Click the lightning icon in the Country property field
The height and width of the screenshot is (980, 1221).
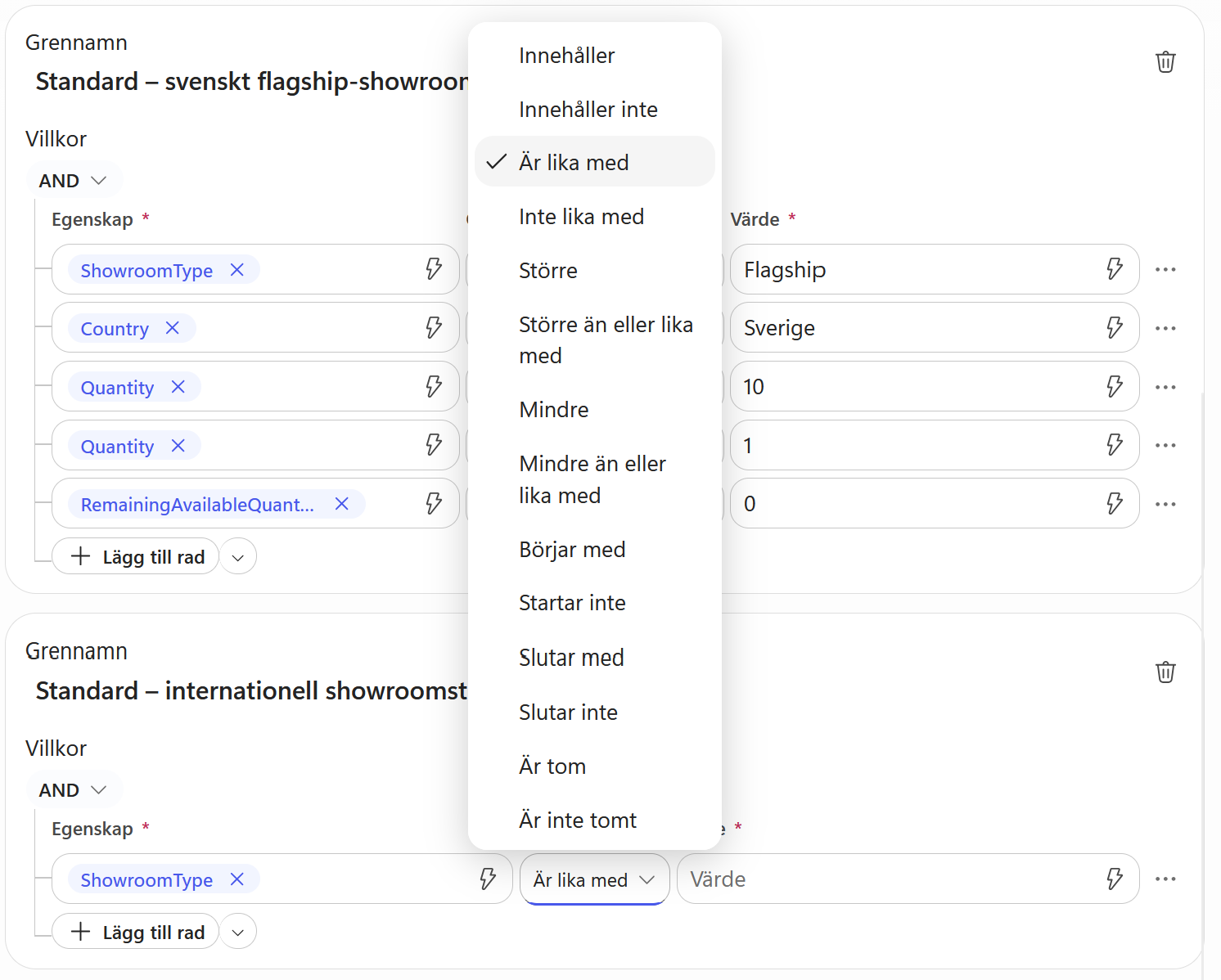pyautogui.click(x=434, y=328)
